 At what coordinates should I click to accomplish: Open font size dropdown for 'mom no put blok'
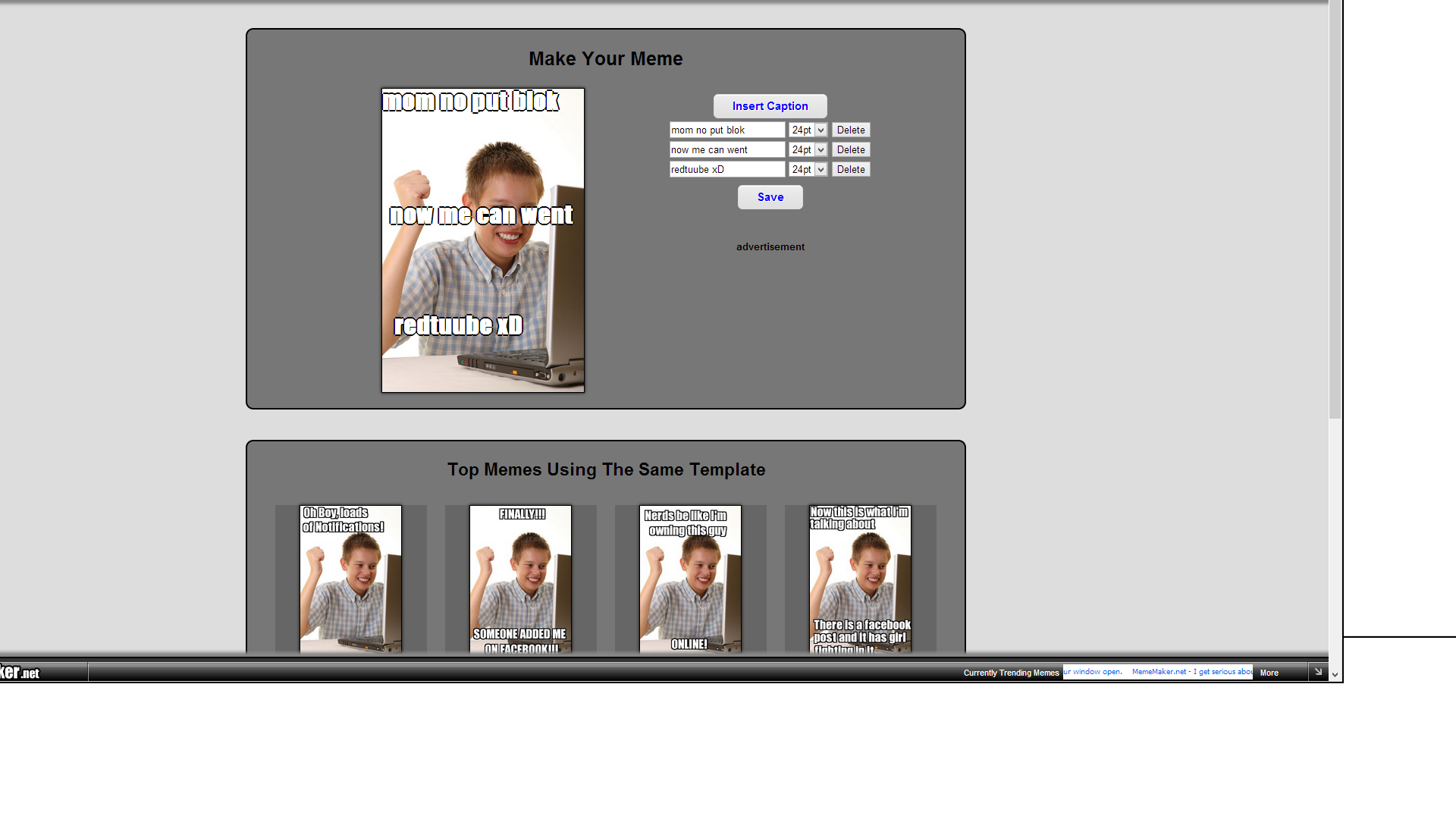[x=808, y=130]
